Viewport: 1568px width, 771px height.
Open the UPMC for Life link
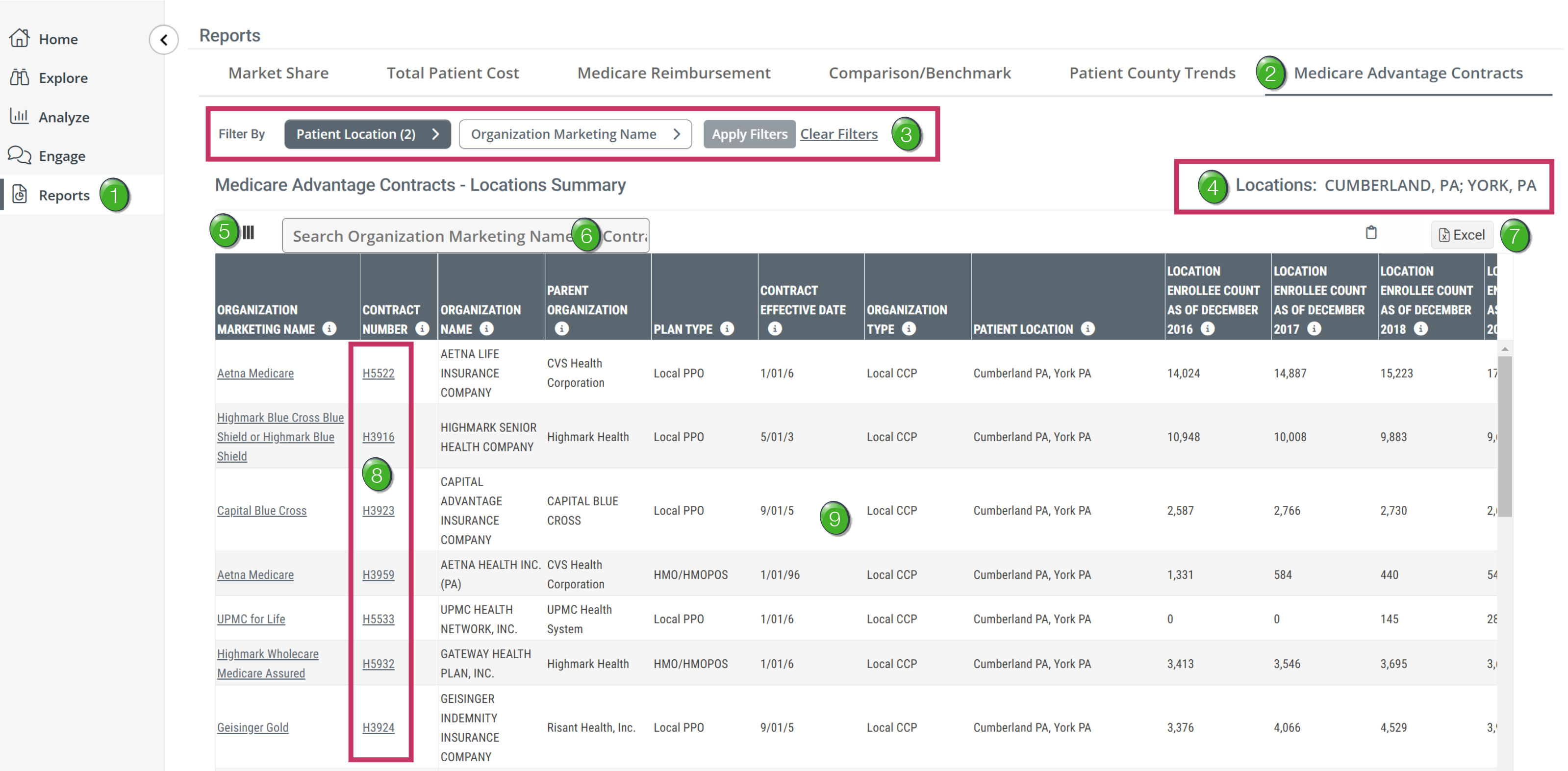click(251, 619)
